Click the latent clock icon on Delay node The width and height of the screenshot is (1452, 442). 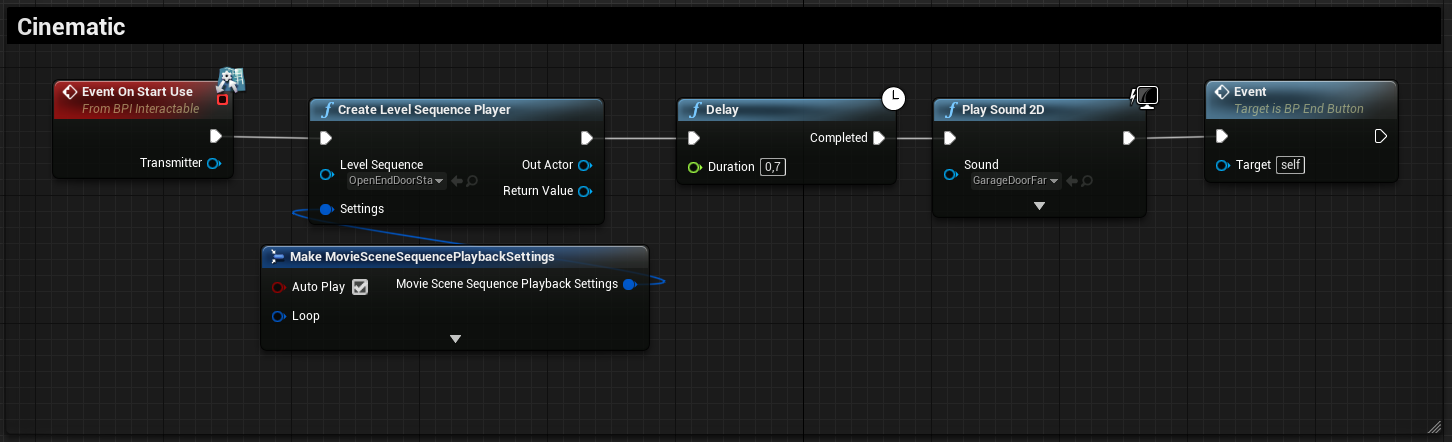(x=893, y=98)
